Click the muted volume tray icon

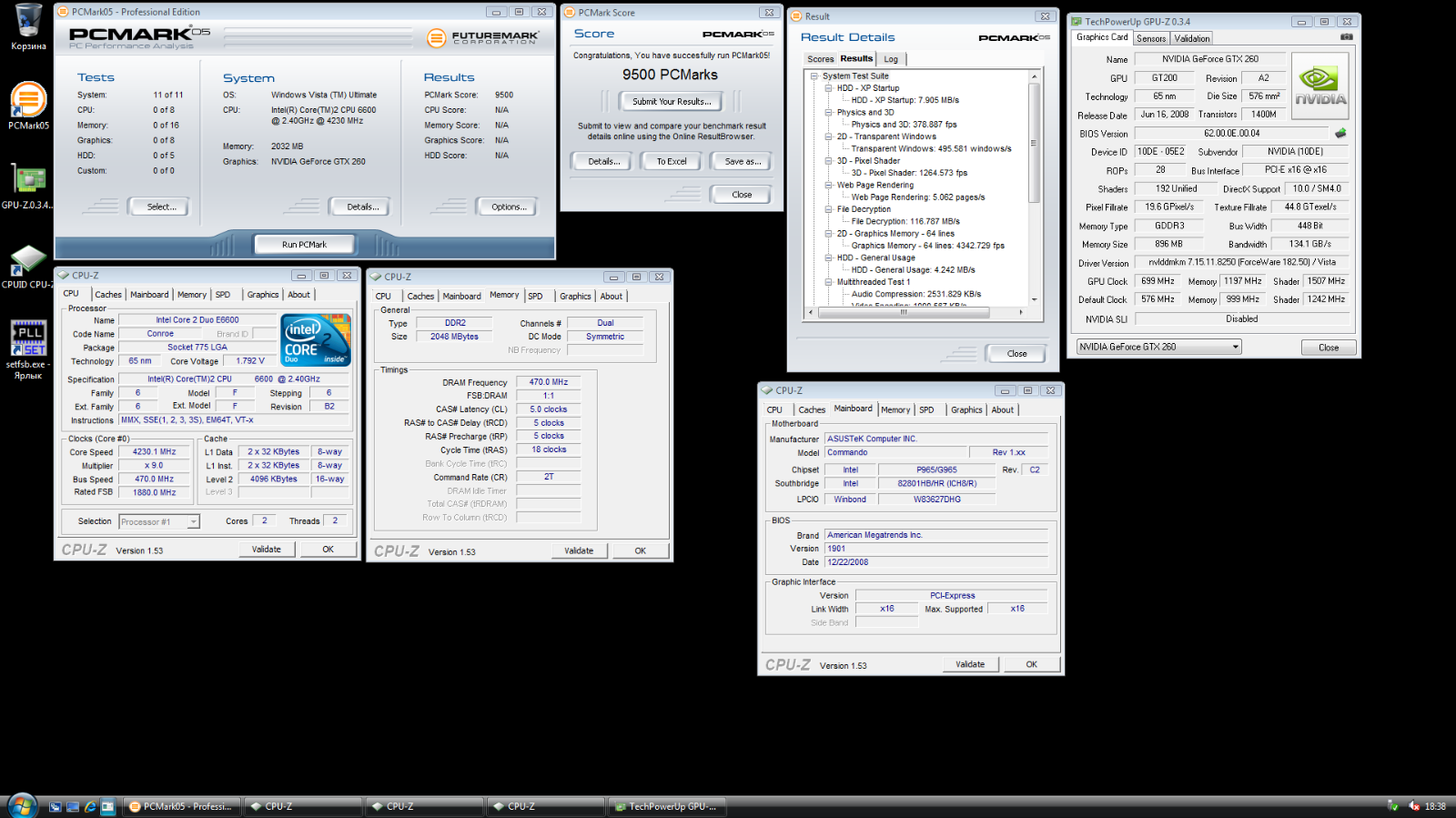point(1414,806)
